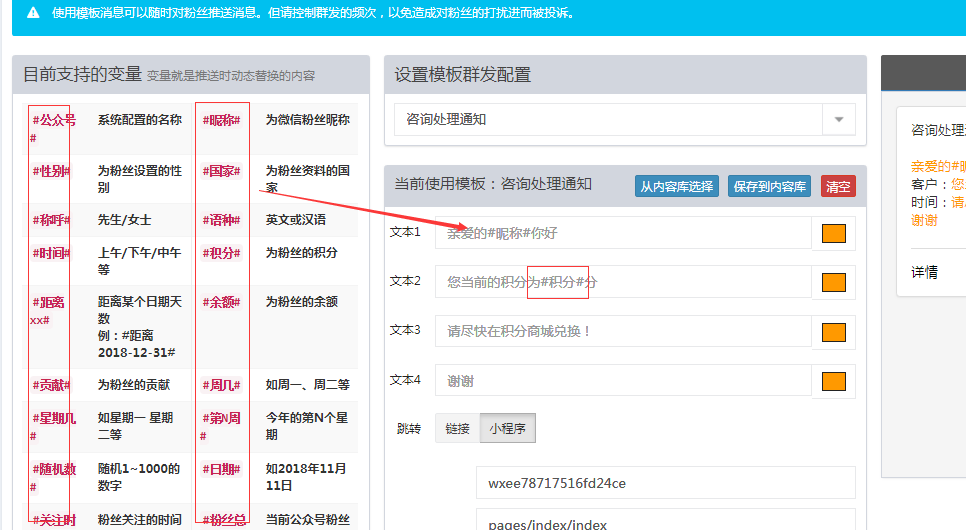Image resolution: width=966 pixels, height=530 pixels.
Task: Open the orange color swatch for 文本3
Action: pyautogui.click(x=834, y=332)
